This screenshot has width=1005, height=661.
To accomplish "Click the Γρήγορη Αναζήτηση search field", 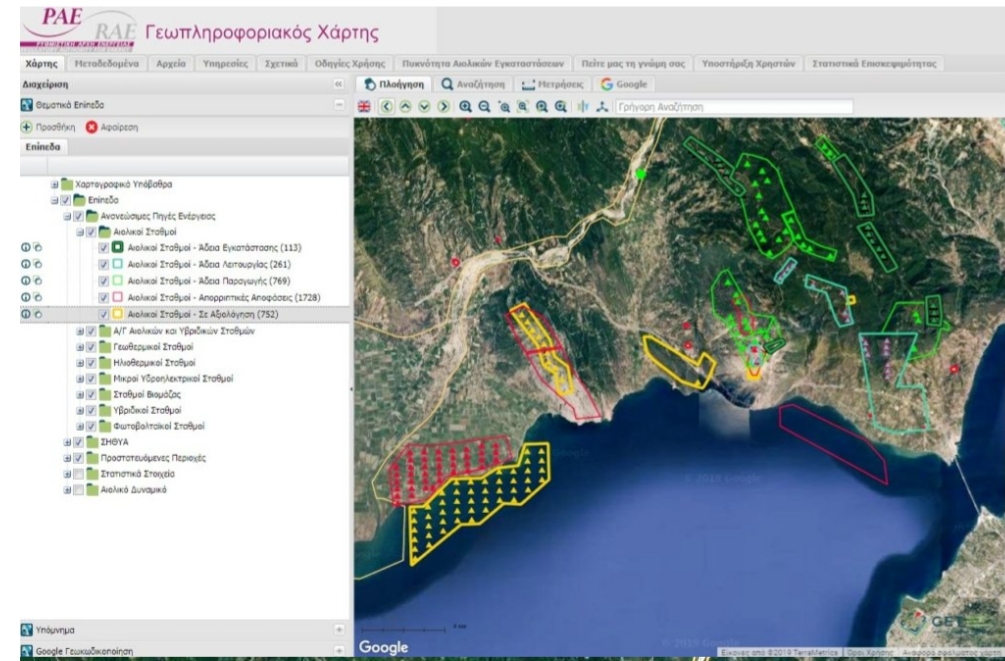I will [732, 105].
